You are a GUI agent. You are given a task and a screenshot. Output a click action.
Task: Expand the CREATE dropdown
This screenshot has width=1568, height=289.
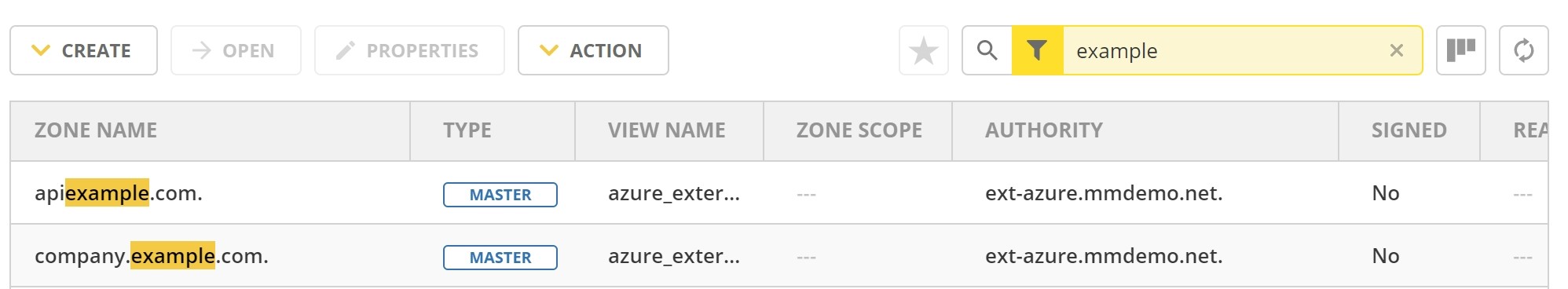pyautogui.click(x=83, y=50)
